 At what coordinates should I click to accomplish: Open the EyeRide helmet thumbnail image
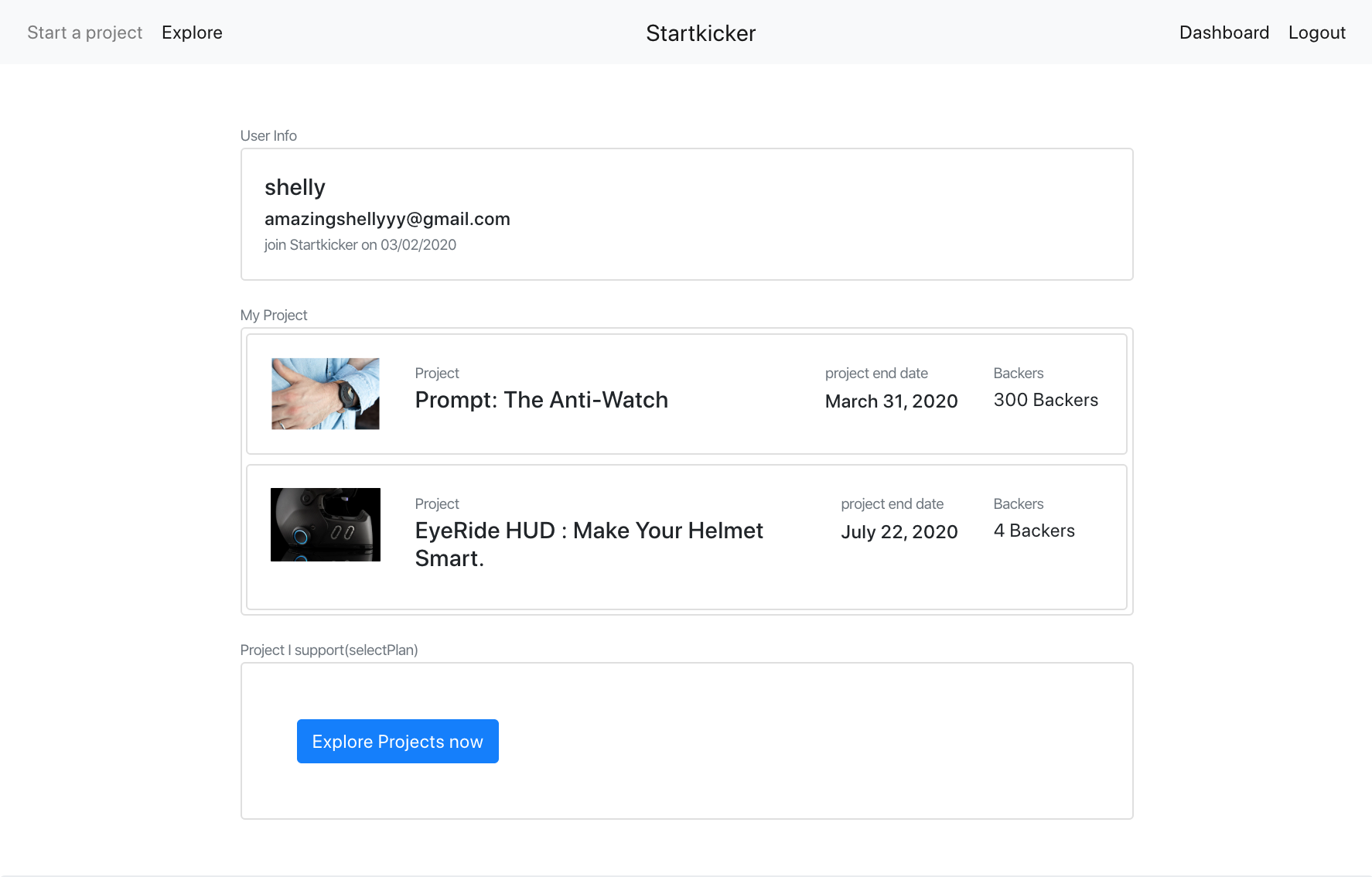(x=326, y=524)
